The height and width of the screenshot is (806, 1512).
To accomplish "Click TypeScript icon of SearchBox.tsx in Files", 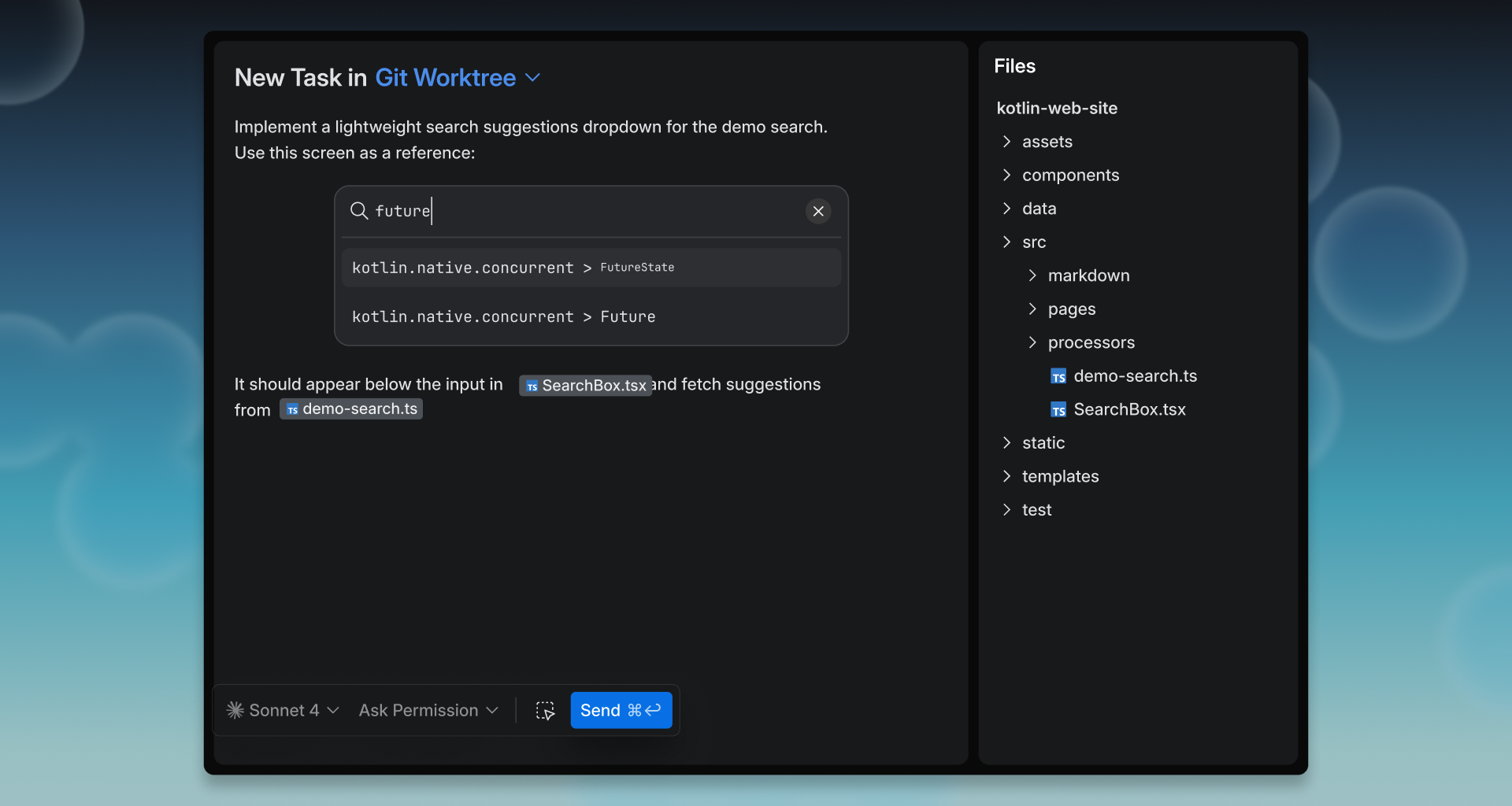I will (1058, 410).
